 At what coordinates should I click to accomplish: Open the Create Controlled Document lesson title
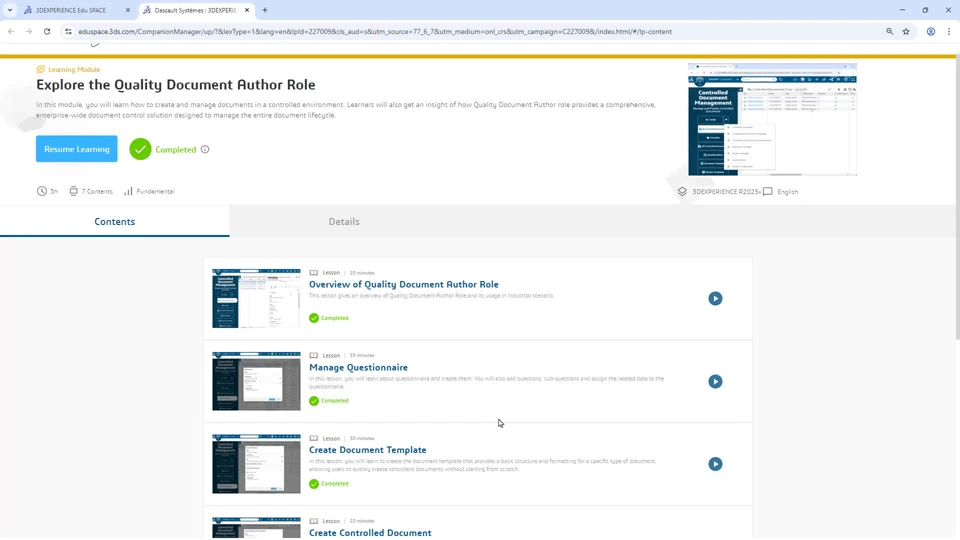click(370, 533)
